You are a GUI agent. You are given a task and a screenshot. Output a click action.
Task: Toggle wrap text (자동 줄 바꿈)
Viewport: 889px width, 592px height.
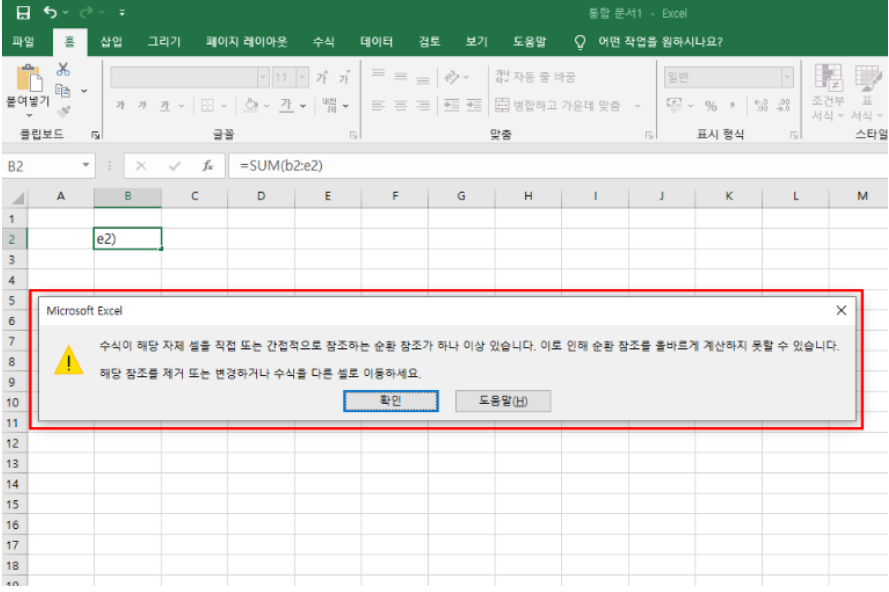click(535, 77)
